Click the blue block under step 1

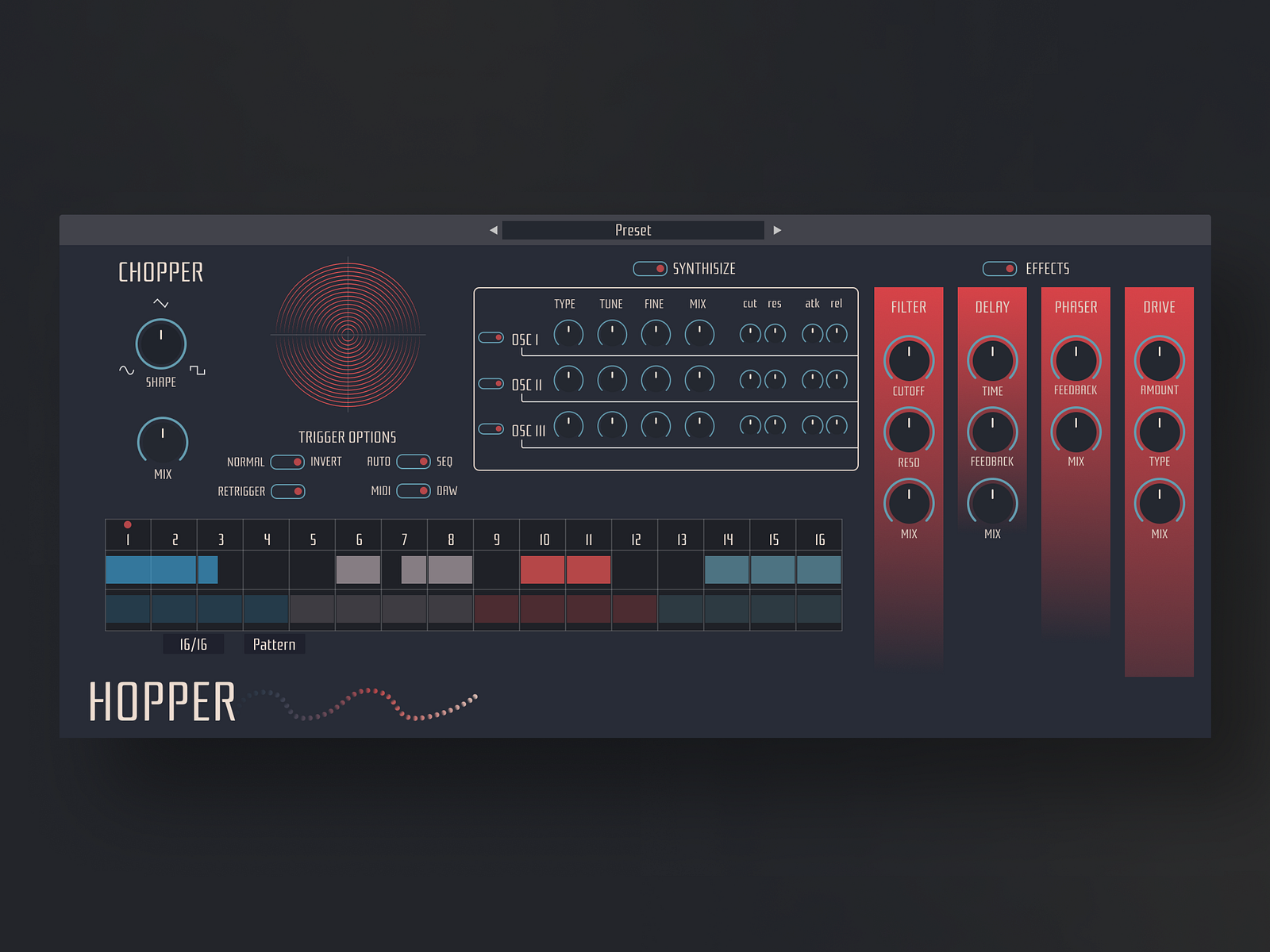pyautogui.click(x=128, y=570)
